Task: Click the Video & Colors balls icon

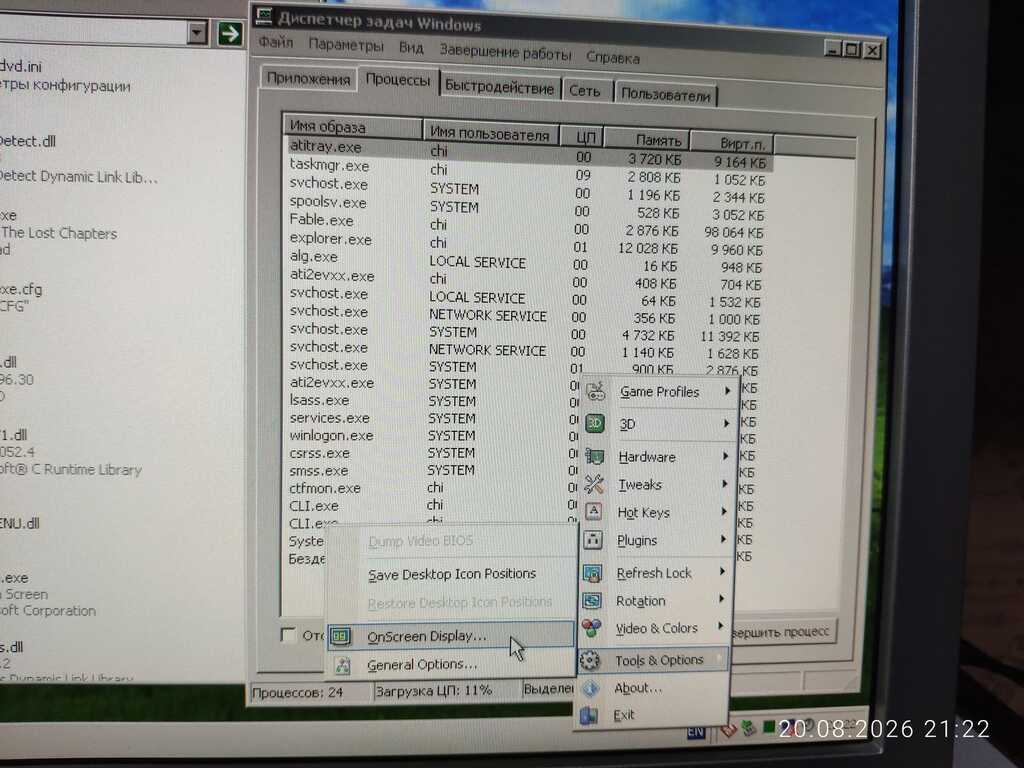Action: point(591,628)
